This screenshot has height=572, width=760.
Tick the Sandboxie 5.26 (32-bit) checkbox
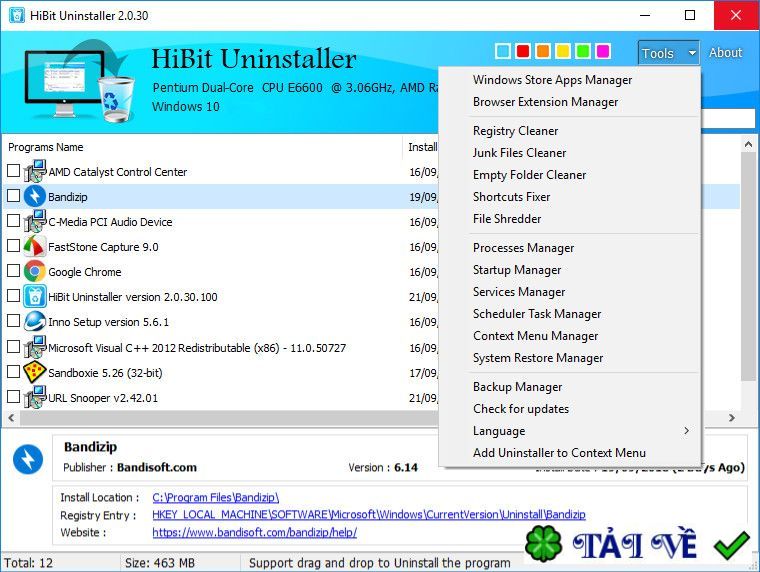coord(14,371)
